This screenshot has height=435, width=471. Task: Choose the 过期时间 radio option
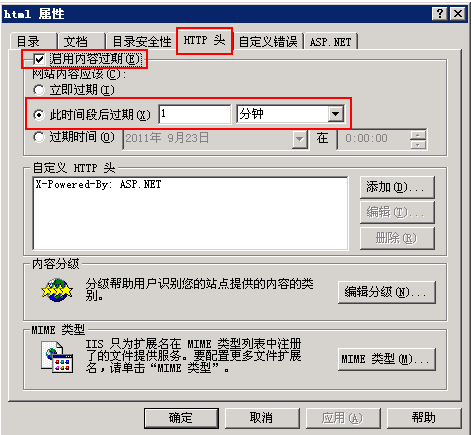click(39, 137)
